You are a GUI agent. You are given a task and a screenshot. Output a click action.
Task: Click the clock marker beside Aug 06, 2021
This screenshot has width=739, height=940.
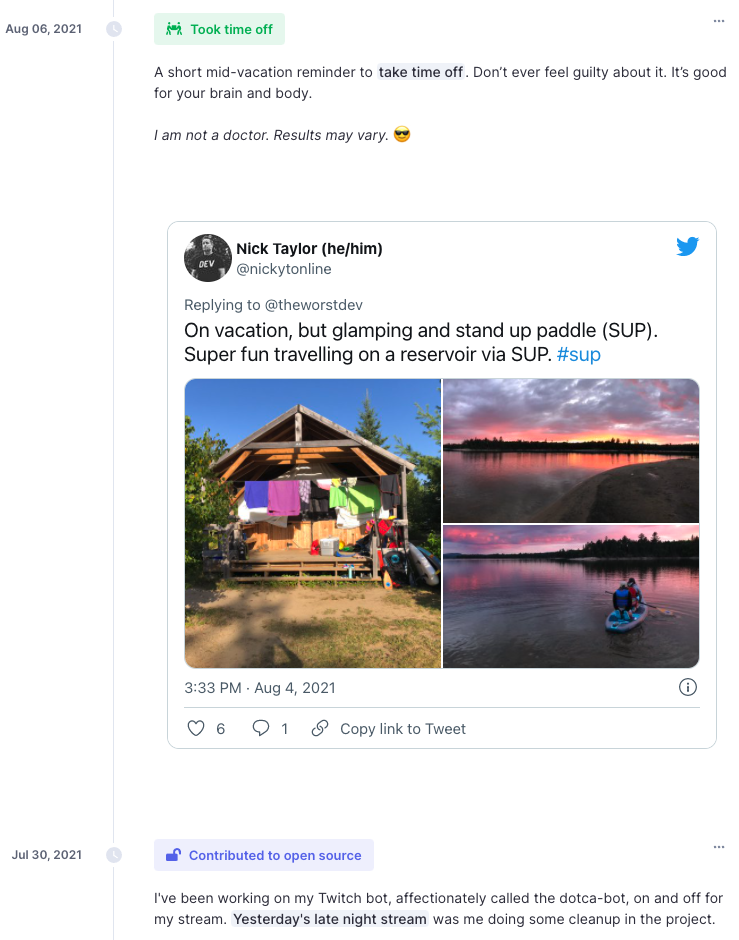click(114, 29)
